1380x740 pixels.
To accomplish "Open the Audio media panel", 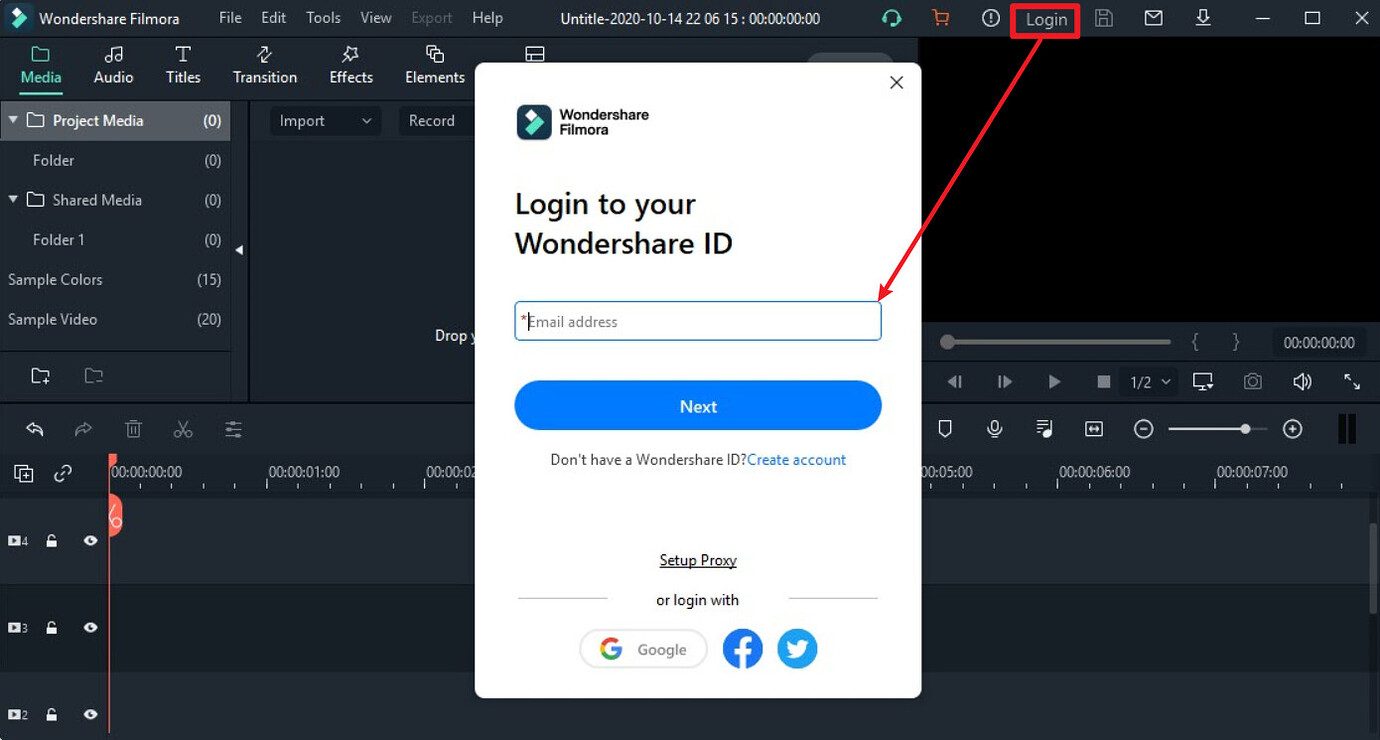I will [113, 65].
